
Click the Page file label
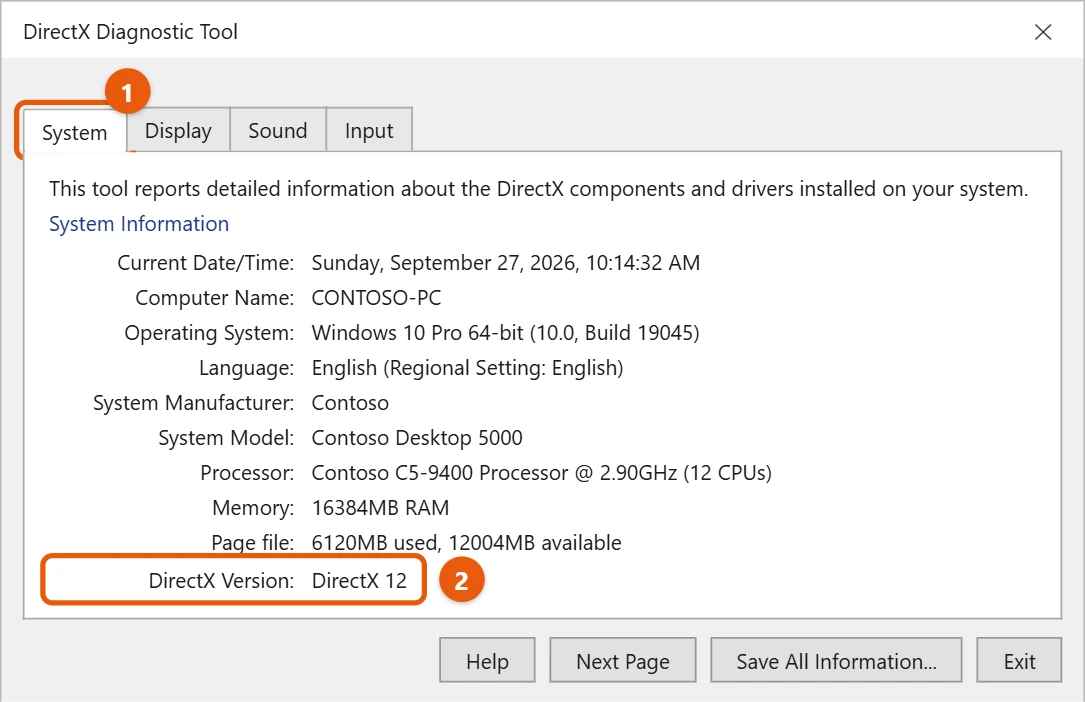(x=253, y=543)
